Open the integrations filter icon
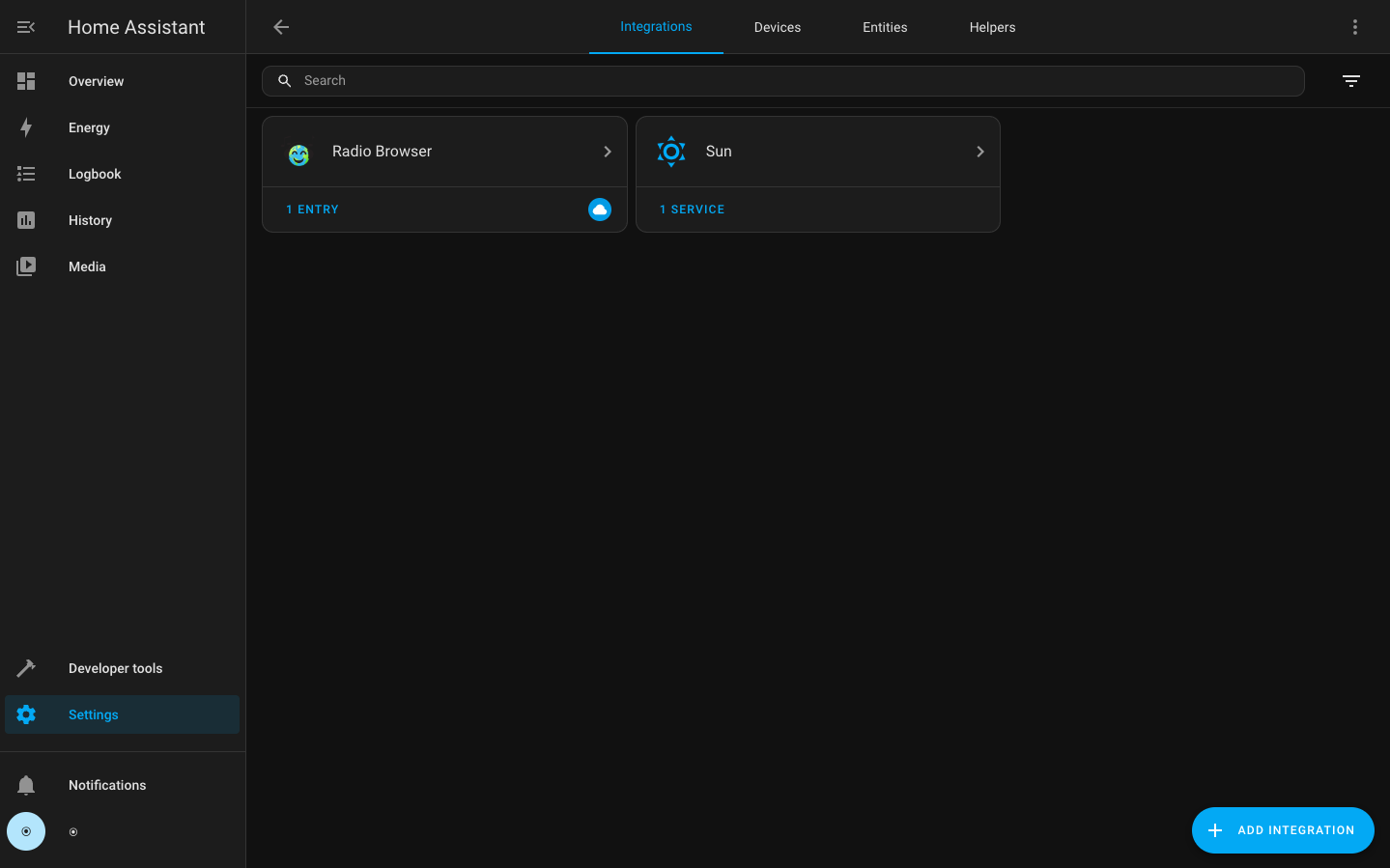This screenshot has width=1390, height=868. pyautogui.click(x=1350, y=81)
